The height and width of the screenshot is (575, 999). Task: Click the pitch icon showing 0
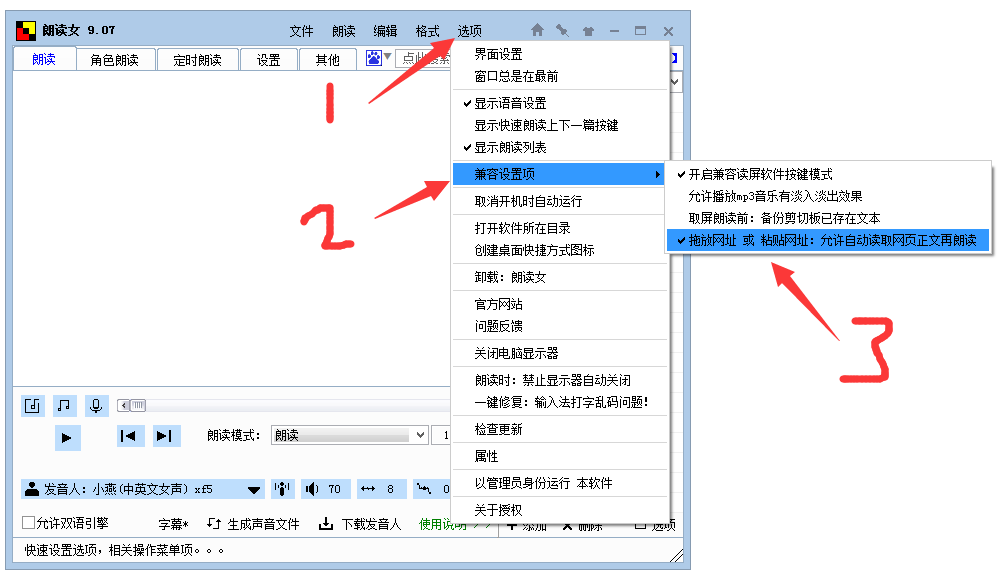tap(424, 489)
